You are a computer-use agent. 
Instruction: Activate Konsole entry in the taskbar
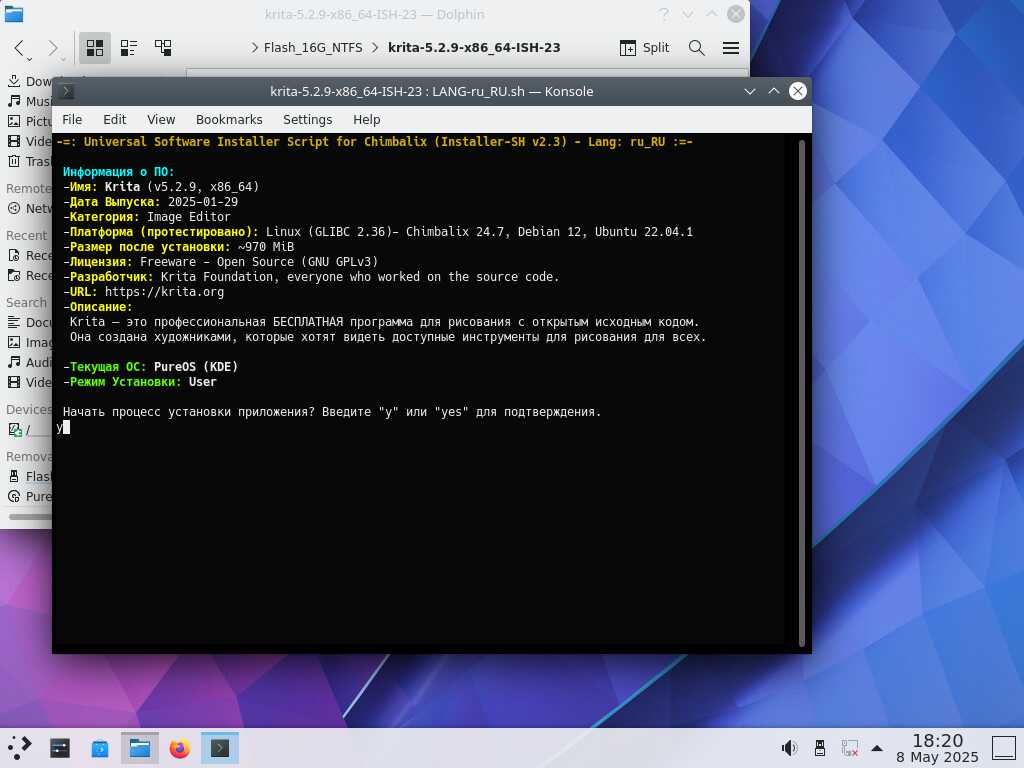[219, 748]
